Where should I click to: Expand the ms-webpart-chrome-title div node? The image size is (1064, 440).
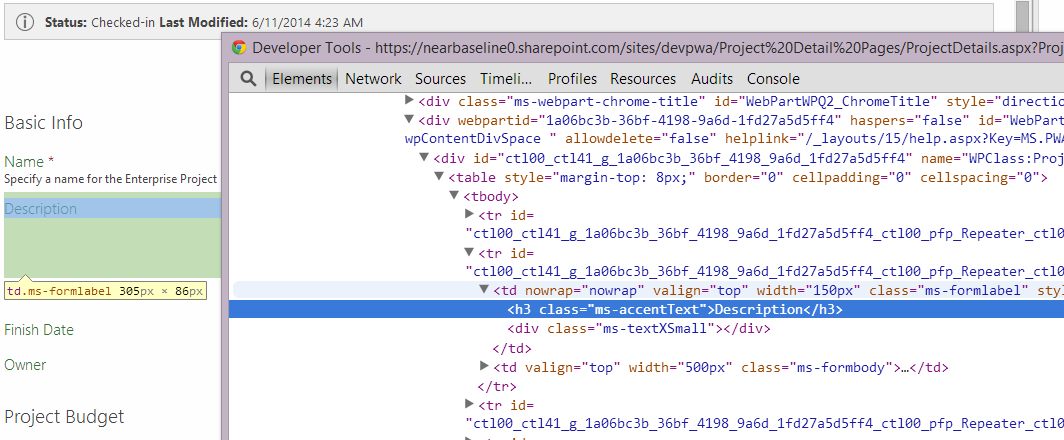coord(408,100)
